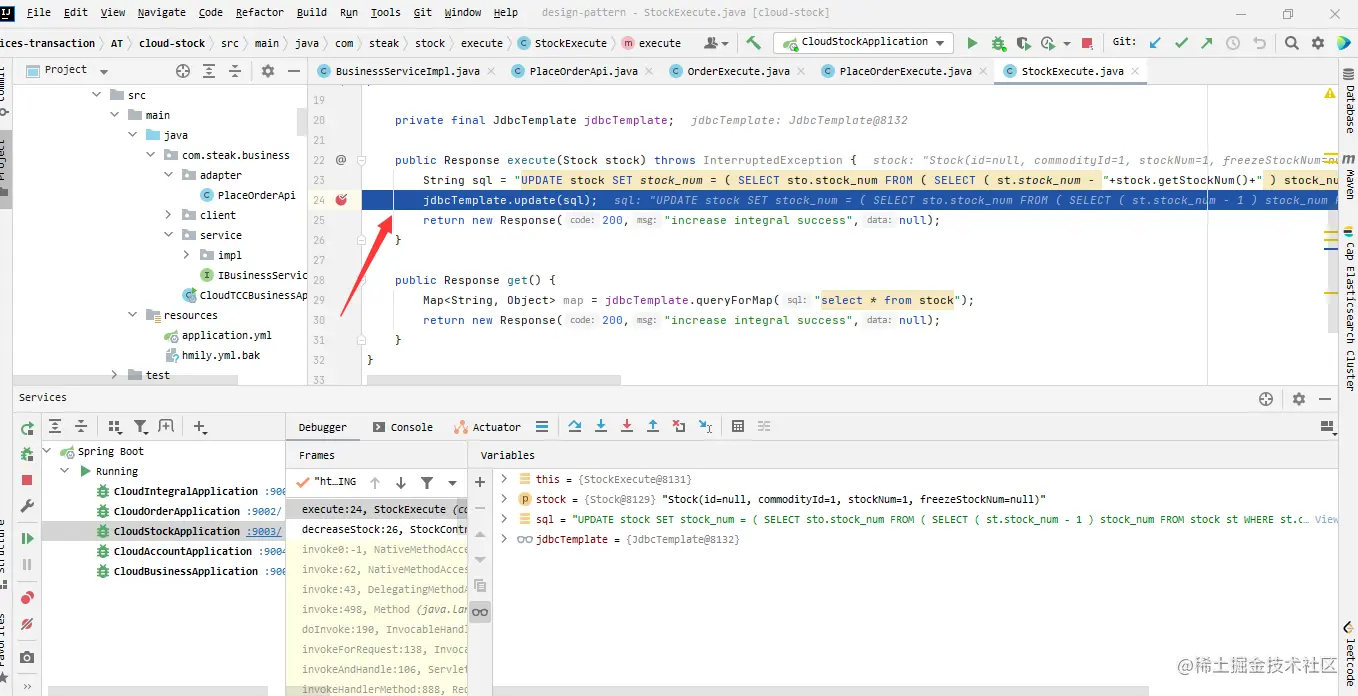This screenshot has height=696, width=1358.
Task: Open the Build menu
Action: click(x=312, y=12)
